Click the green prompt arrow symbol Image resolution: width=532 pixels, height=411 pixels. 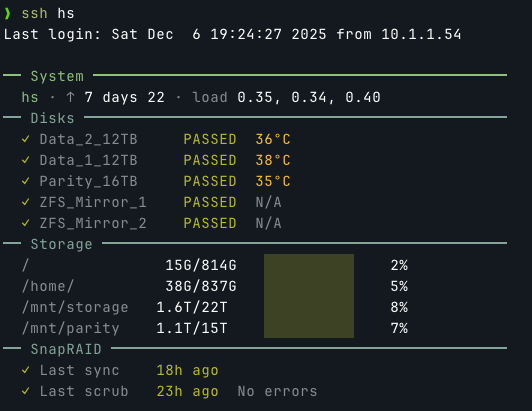(7, 14)
